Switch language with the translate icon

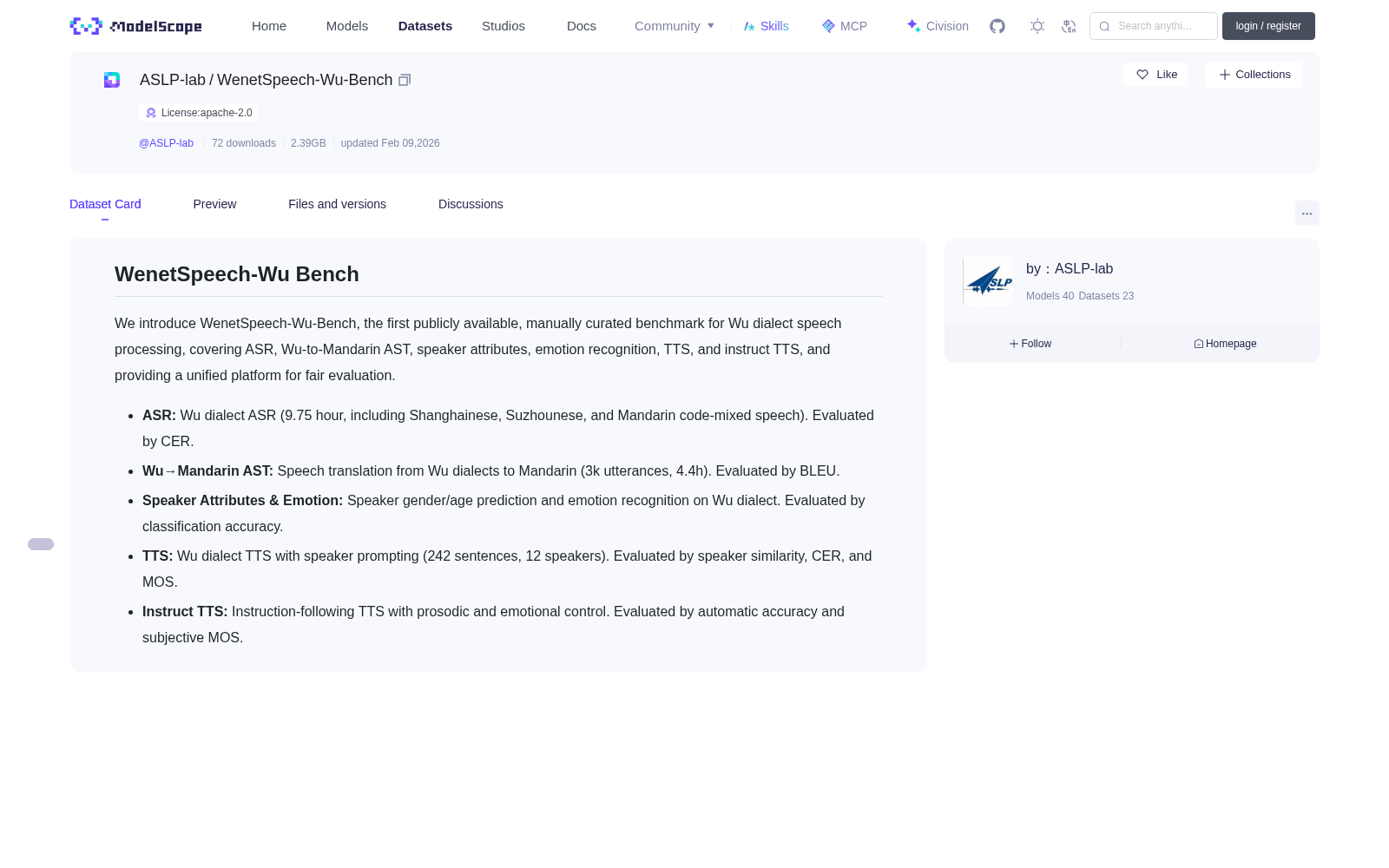coord(1069,26)
